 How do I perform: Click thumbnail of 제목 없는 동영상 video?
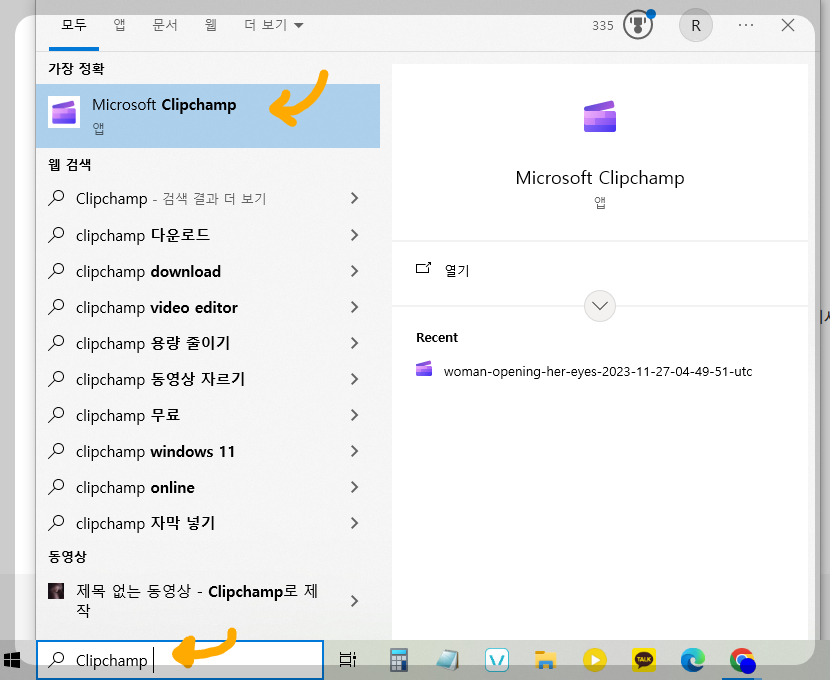(56, 591)
